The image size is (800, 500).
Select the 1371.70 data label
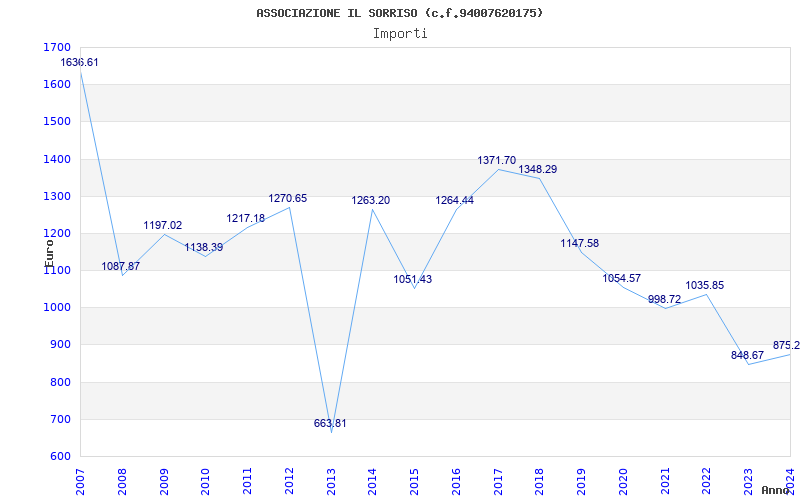(x=497, y=160)
